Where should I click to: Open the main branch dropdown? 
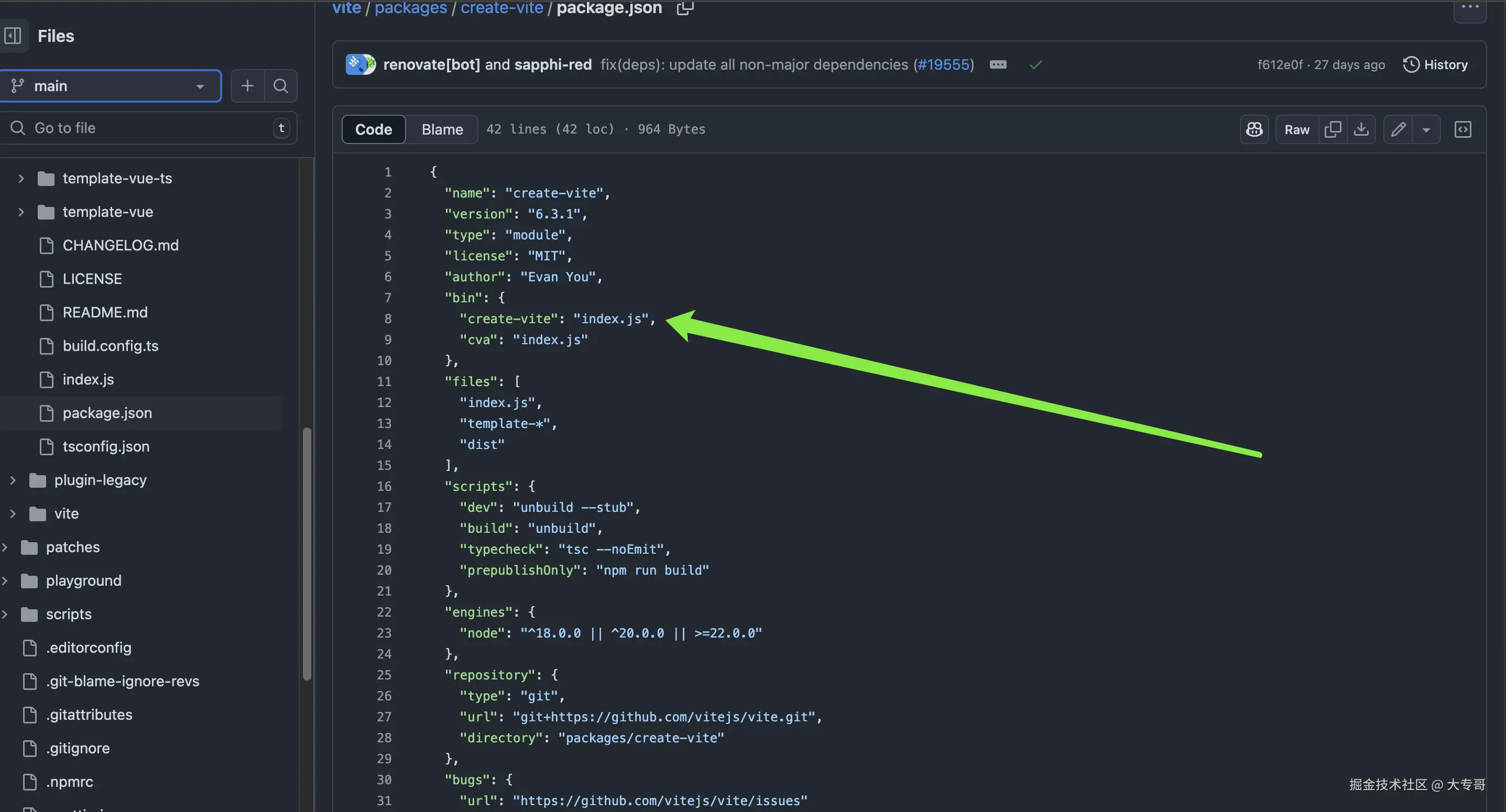pyautogui.click(x=111, y=86)
